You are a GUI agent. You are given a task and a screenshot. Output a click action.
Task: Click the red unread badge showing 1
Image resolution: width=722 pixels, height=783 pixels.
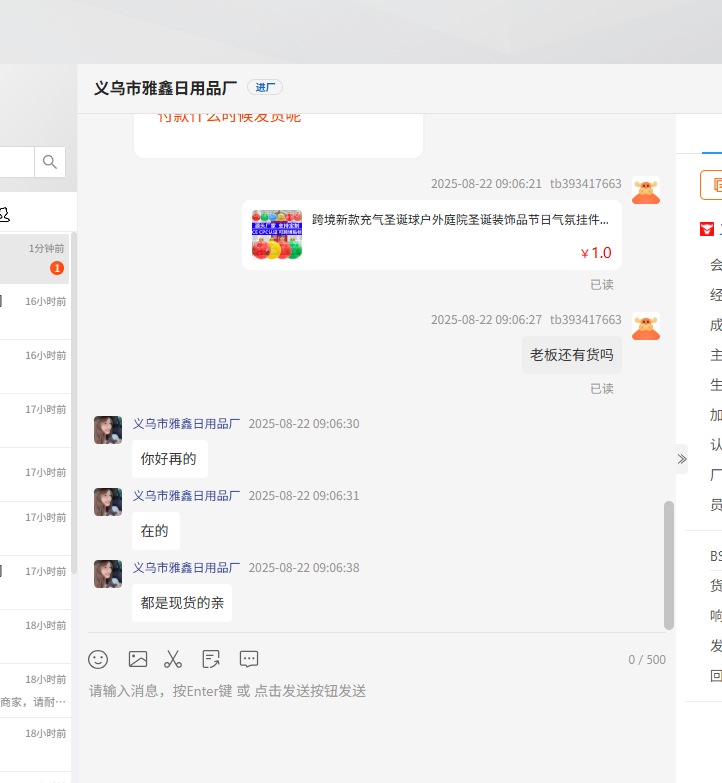[57, 268]
